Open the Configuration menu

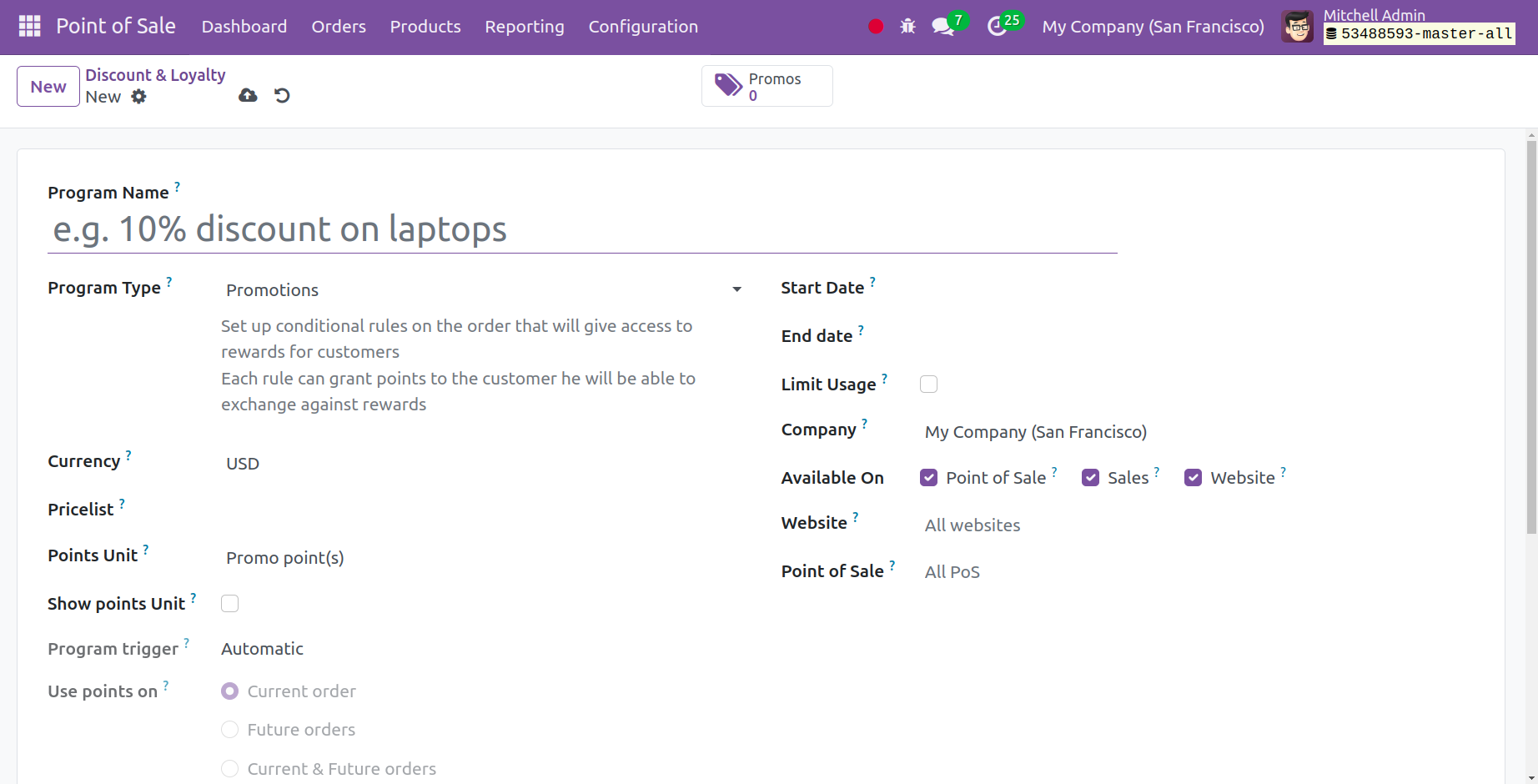pyautogui.click(x=642, y=27)
